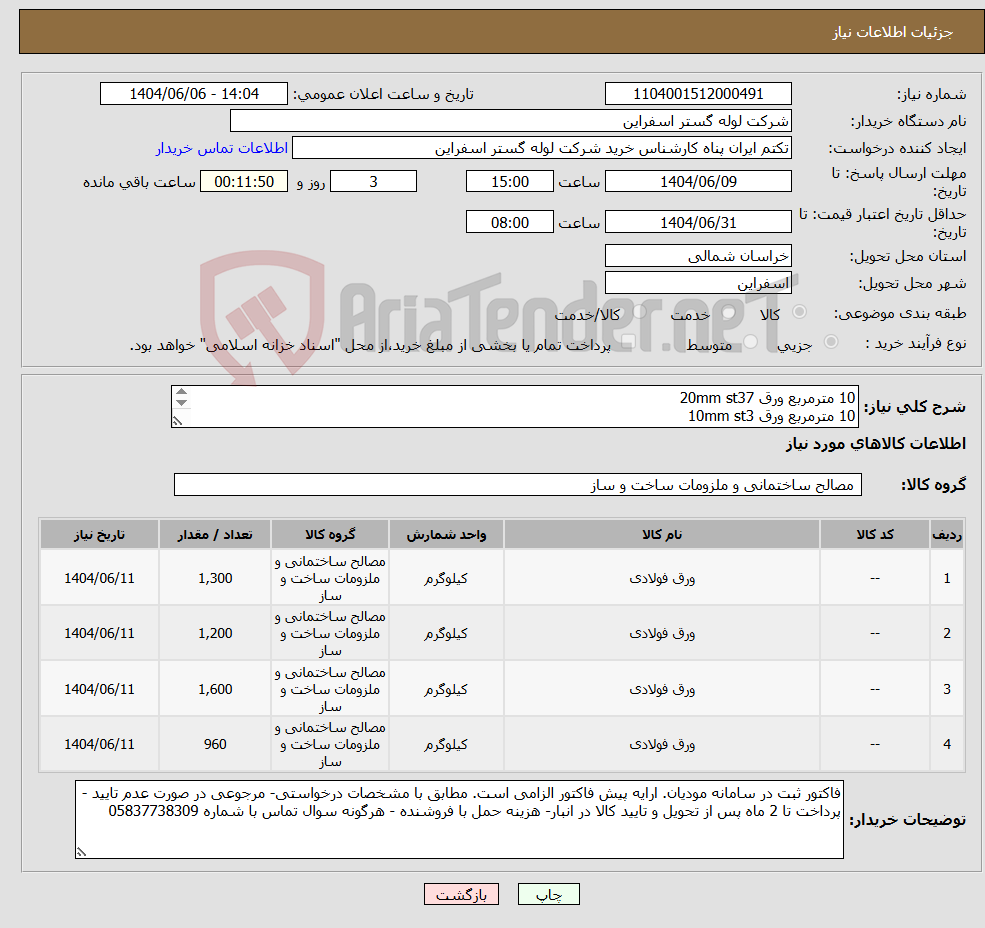Select the کالا/خدمت radio option
The width and height of the screenshot is (985, 928).
click(641, 310)
